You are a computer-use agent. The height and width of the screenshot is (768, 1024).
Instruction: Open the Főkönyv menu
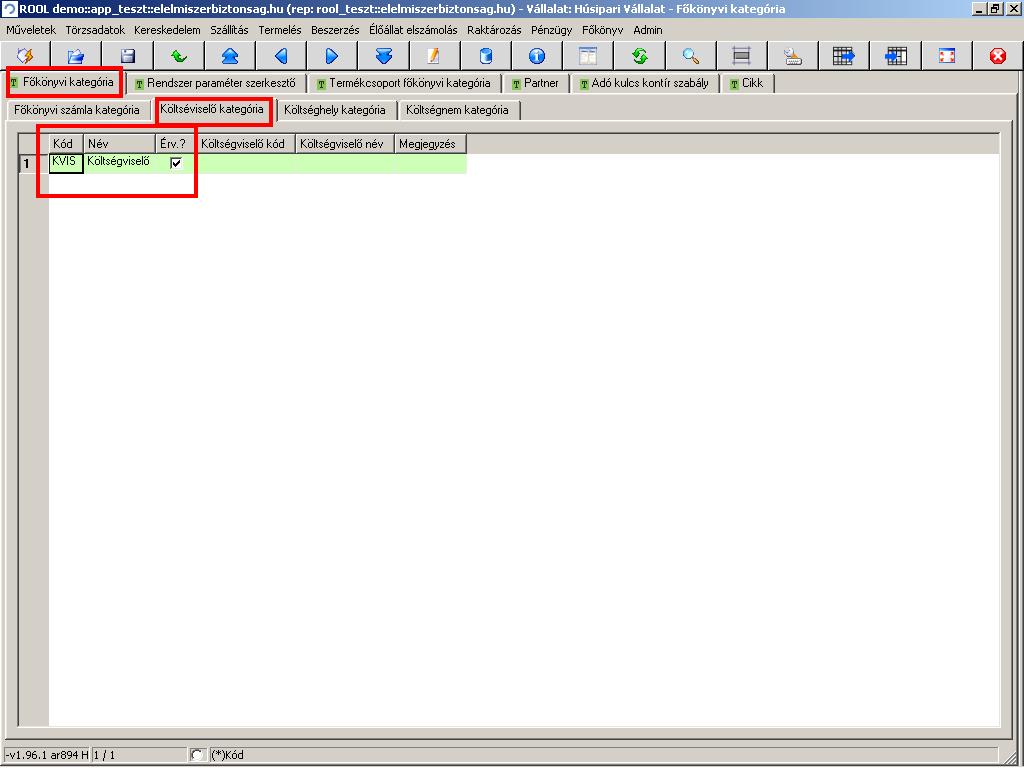(602, 30)
